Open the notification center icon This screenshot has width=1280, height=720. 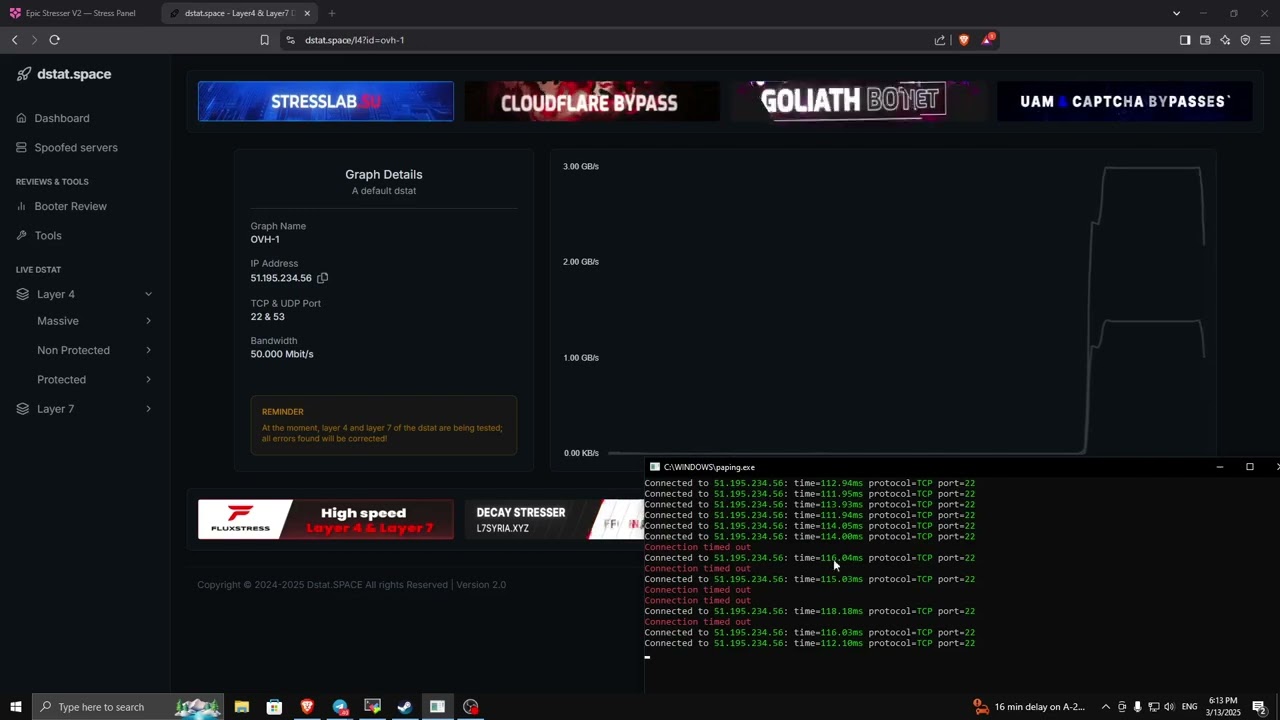(1260, 707)
